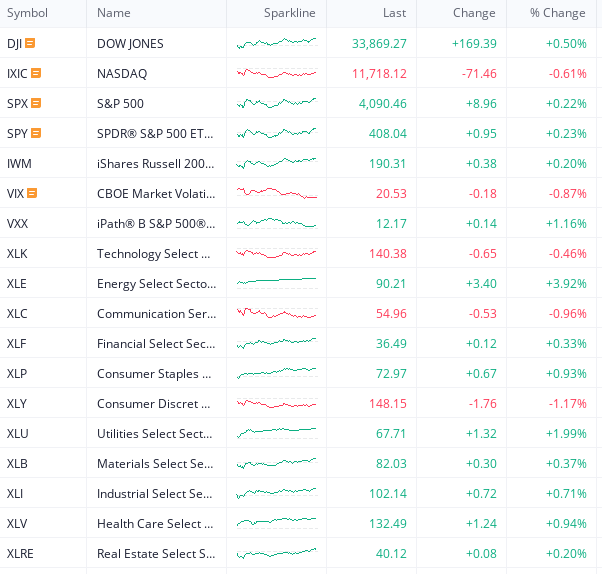602x574 pixels.
Task: Click the Real Estate Select S... name
Action: click(x=156, y=554)
